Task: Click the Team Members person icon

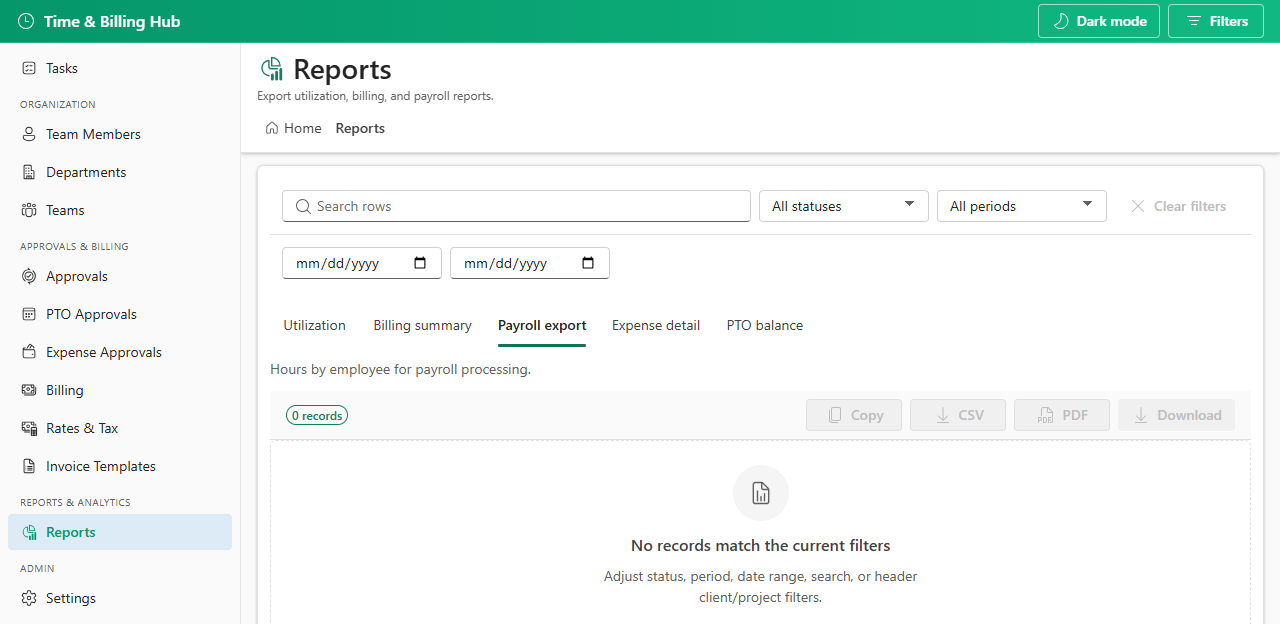Action: point(29,134)
